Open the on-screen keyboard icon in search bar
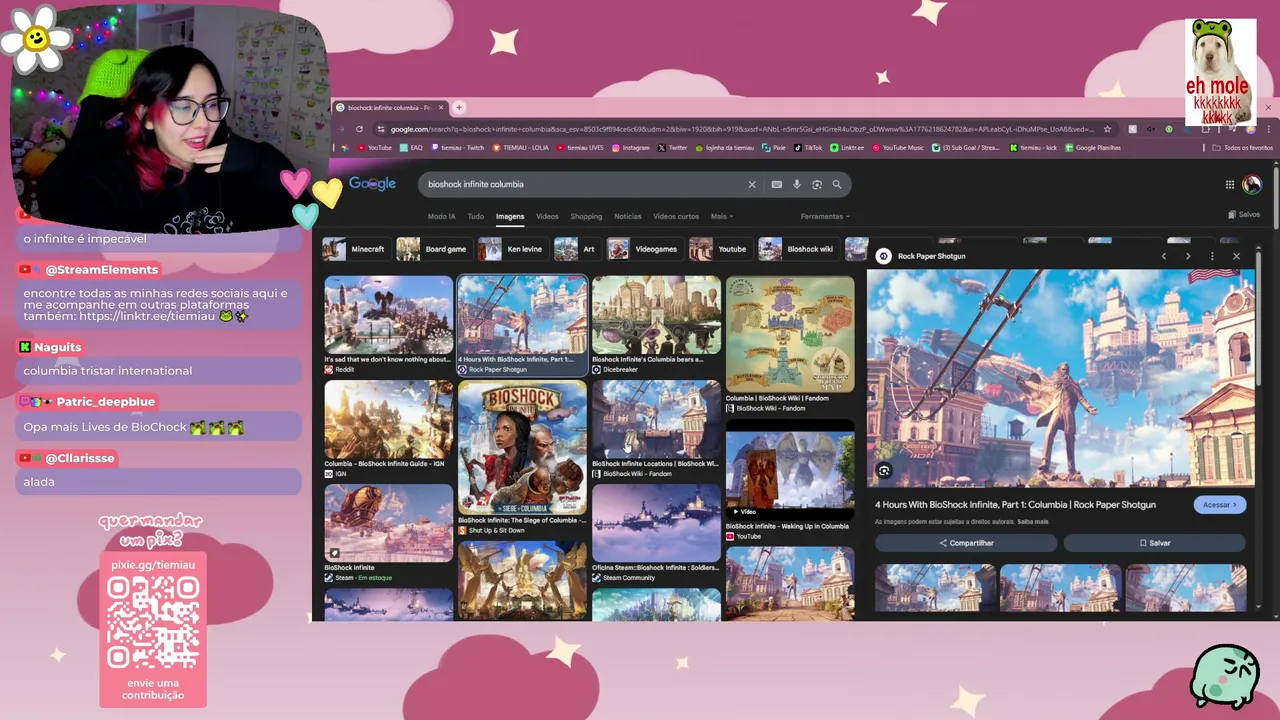Viewport: 1280px width, 720px height. coord(776,184)
